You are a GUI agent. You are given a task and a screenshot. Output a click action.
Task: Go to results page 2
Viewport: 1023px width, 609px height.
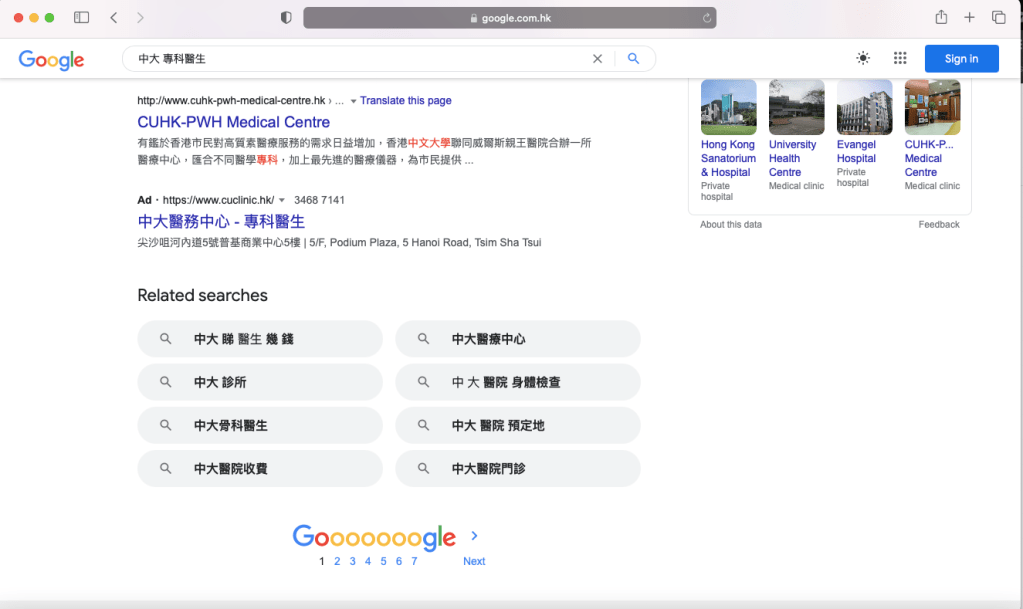[x=337, y=561]
